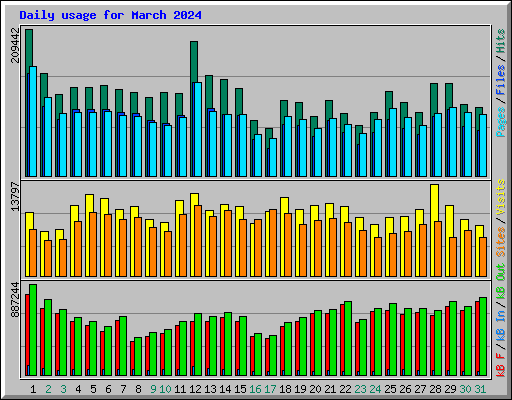Viewport: 512px width, 400px height.
Task: Click day label 31 on the x-axis
Action: 480,389
